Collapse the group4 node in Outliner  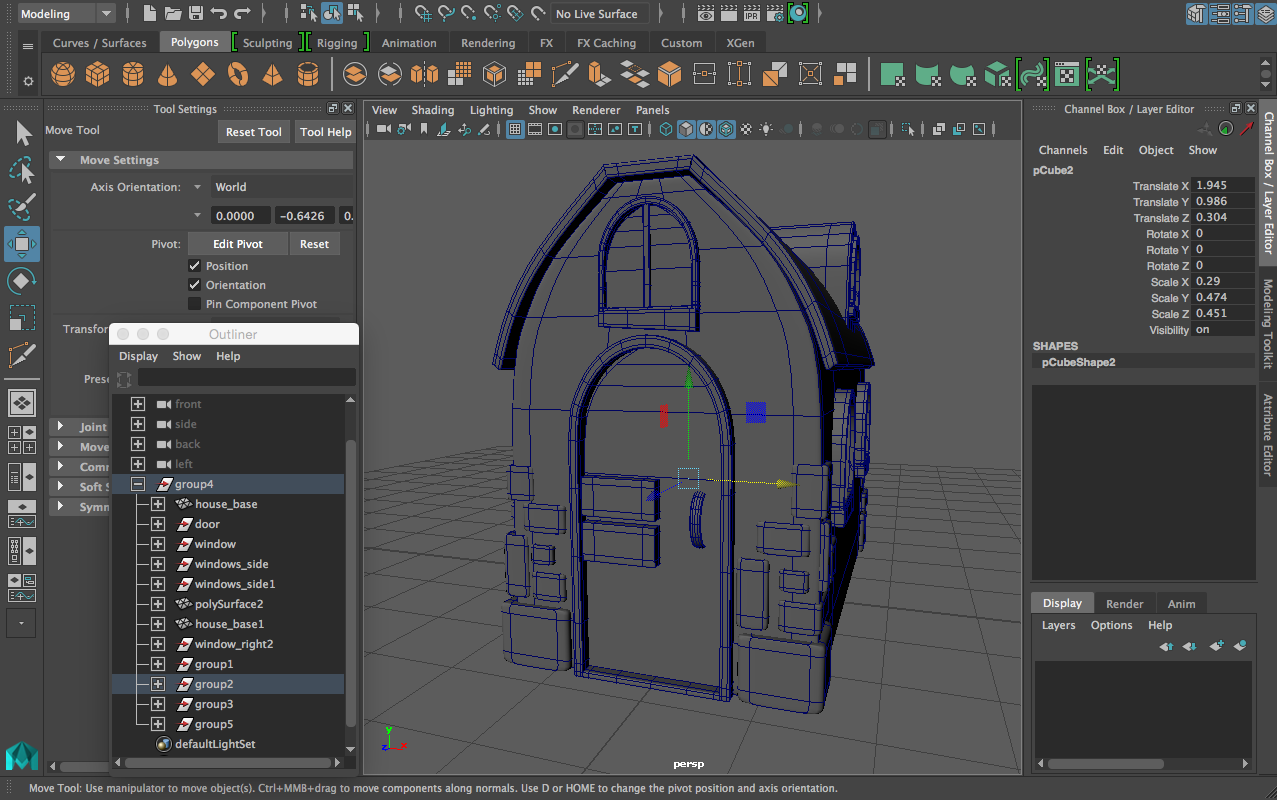[x=138, y=484]
